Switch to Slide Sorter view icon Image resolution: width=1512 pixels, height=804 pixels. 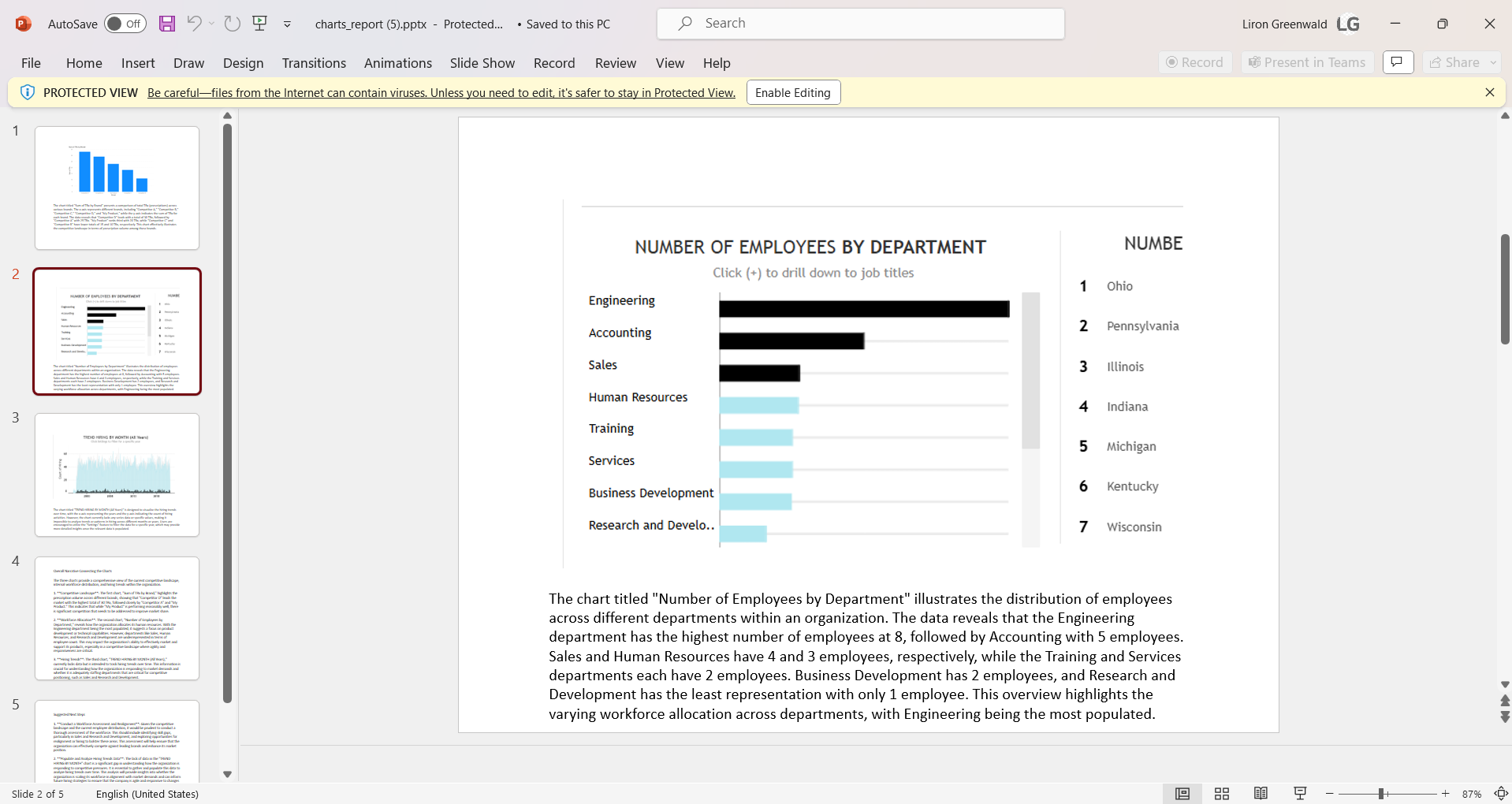tap(1222, 794)
